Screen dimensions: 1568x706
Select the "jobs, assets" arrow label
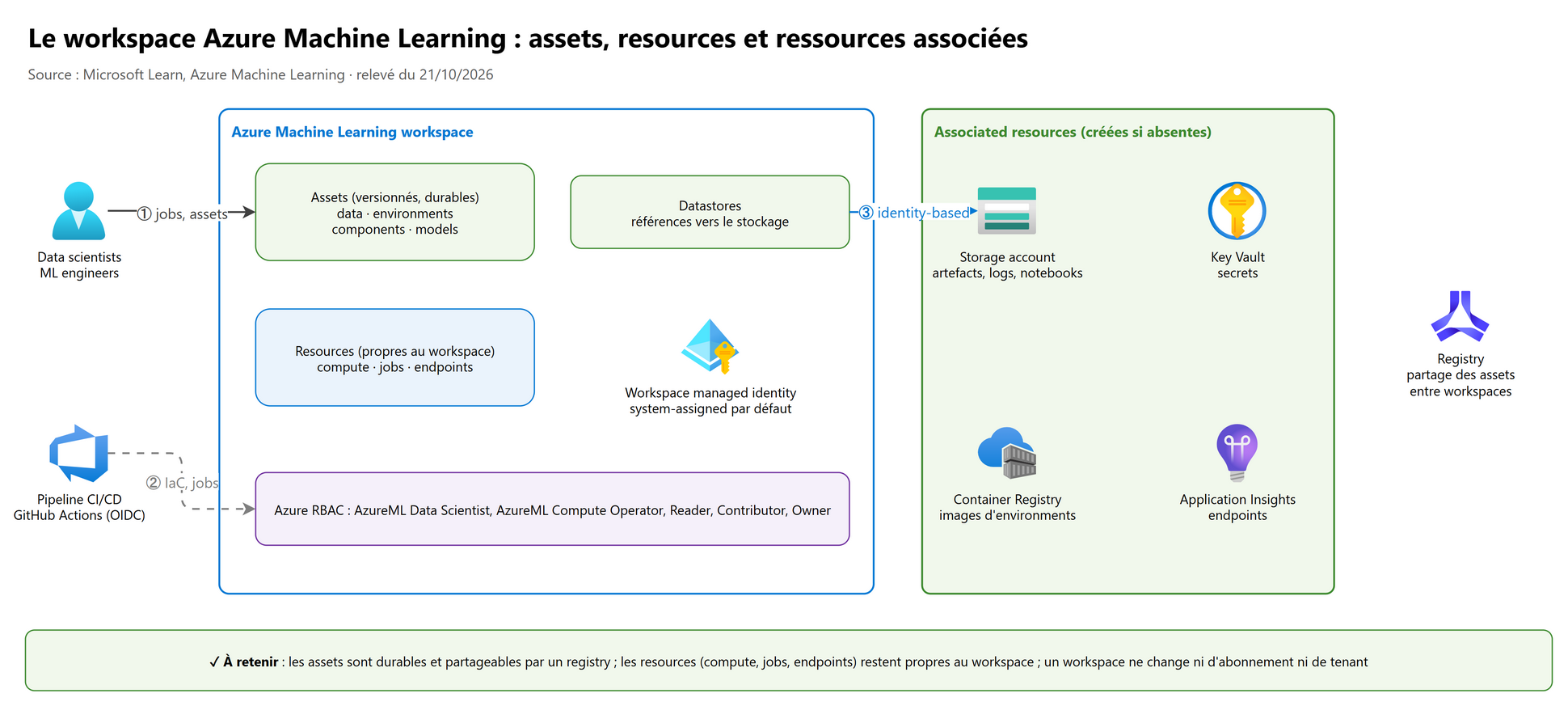point(183,213)
